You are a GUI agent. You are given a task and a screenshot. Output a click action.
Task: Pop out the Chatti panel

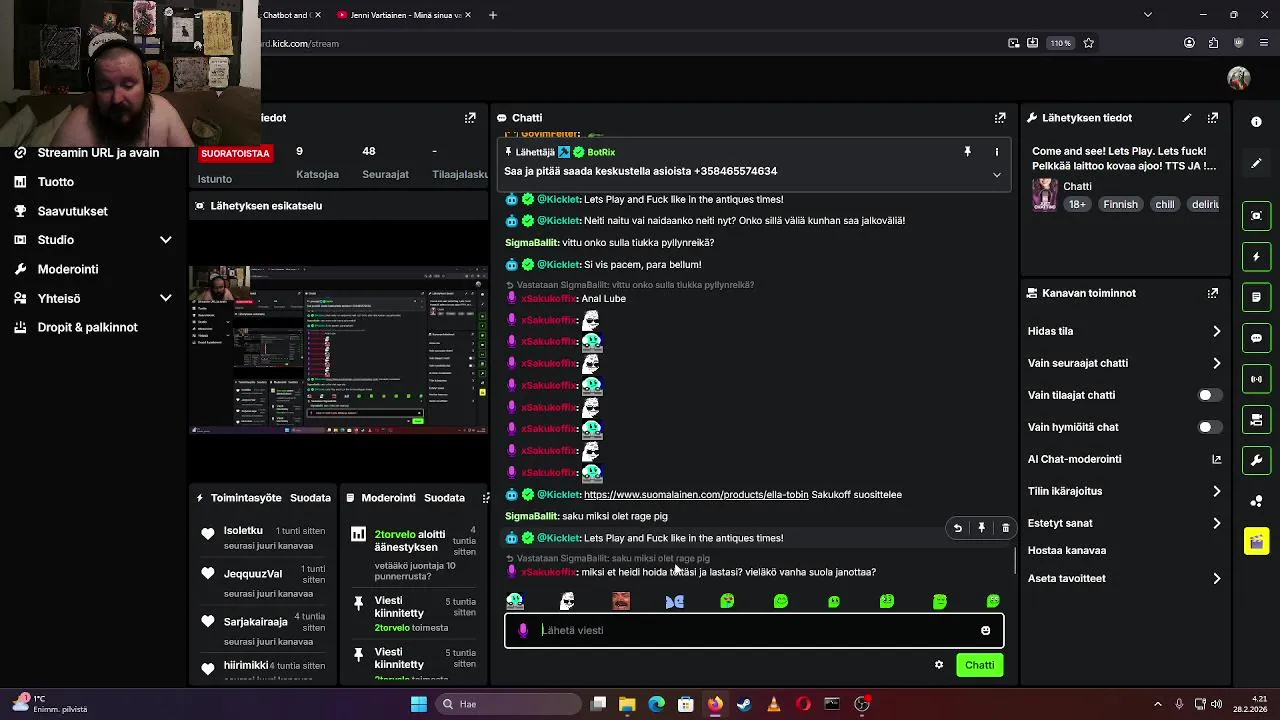click(x=1000, y=118)
